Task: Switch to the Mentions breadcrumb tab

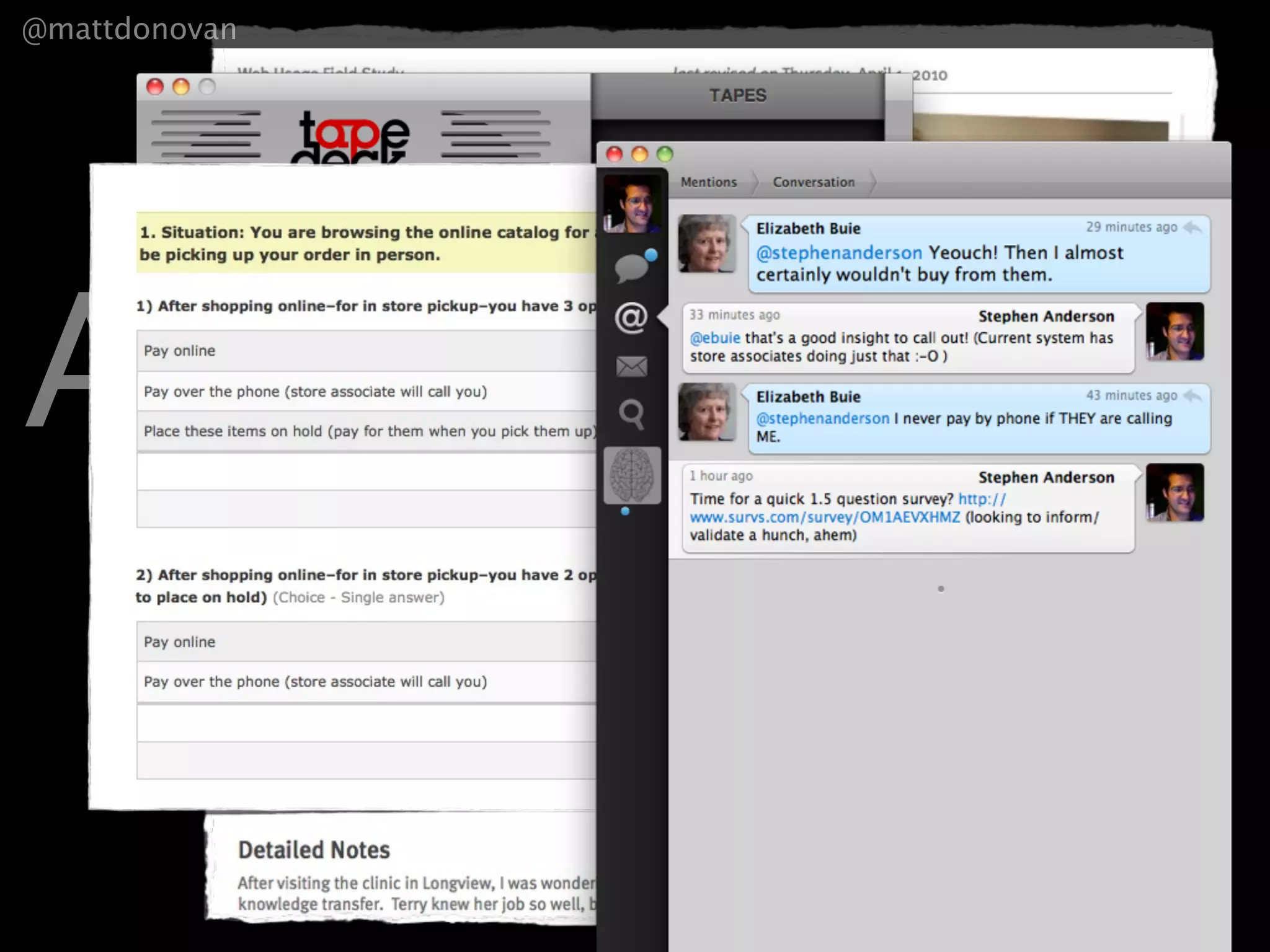Action: pyautogui.click(x=709, y=182)
